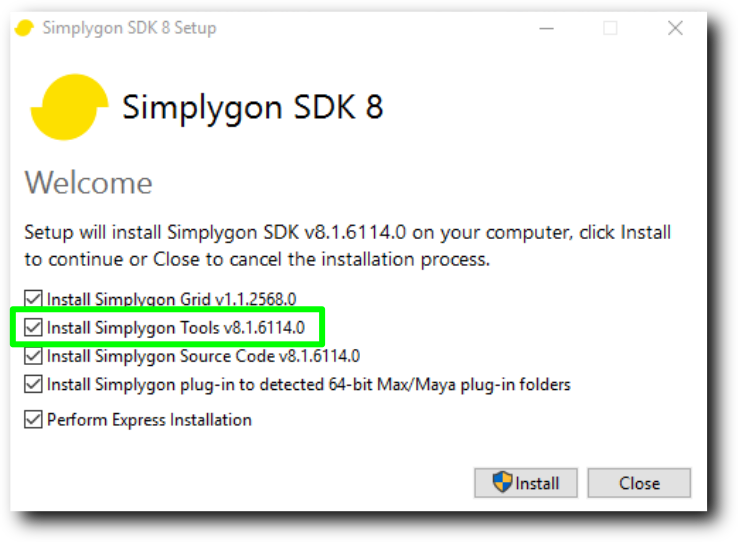
Task: Toggle the Install Simplygon Tools v8.1.6114.0 checkbox
Action: pyautogui.click(x=33, y=327)
